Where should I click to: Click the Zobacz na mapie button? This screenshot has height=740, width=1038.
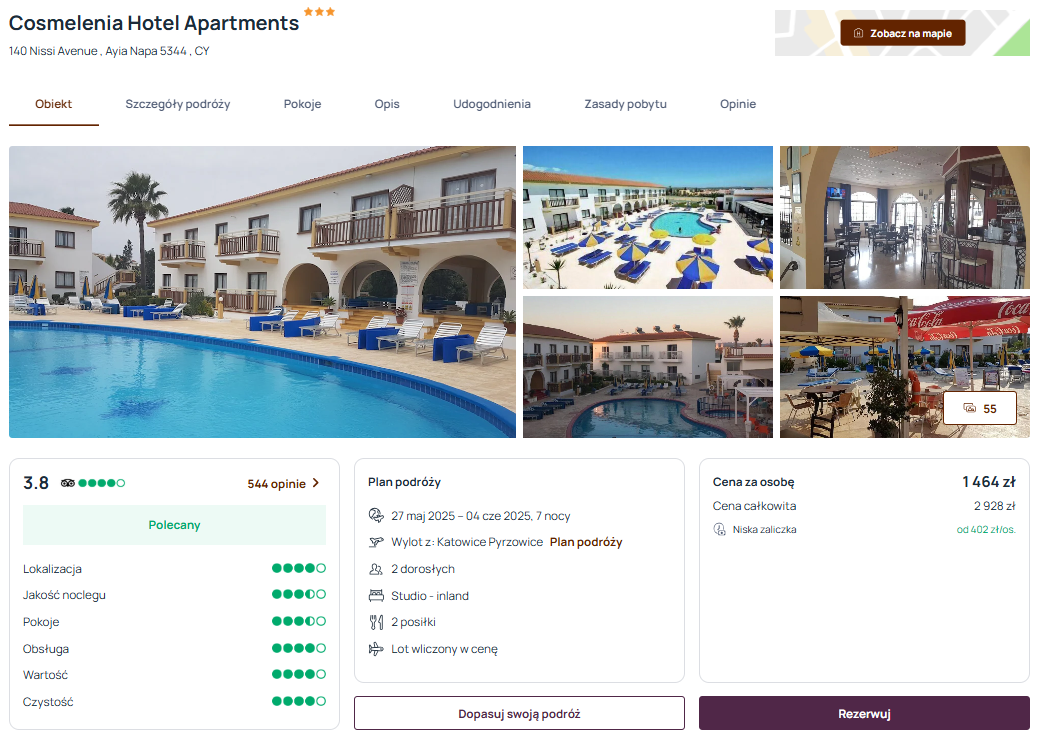[902, 33]
